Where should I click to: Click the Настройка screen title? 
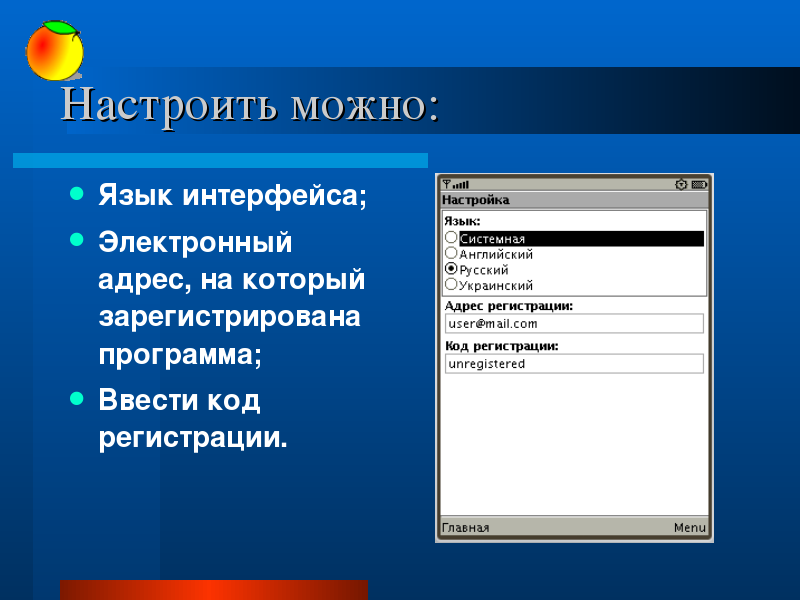pyautogui.click(x=476, y=200)
